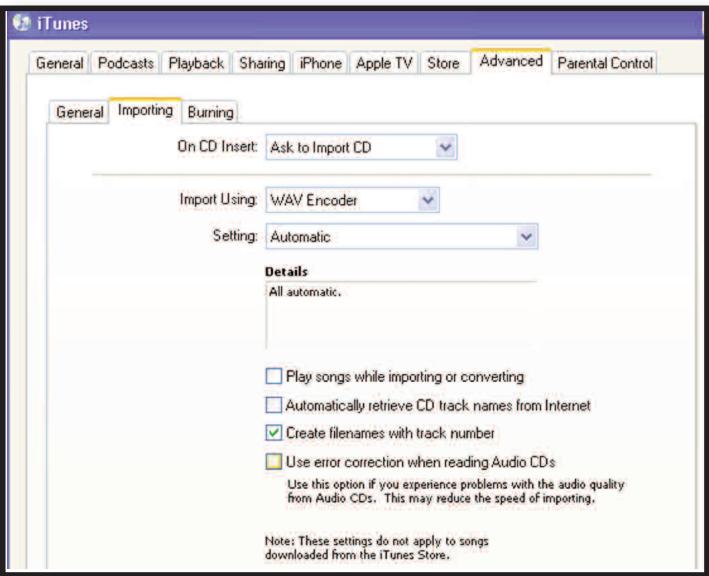Enable Play songs while importing or converting
This screenshot has width=709, height=576.
pos(274,376)
